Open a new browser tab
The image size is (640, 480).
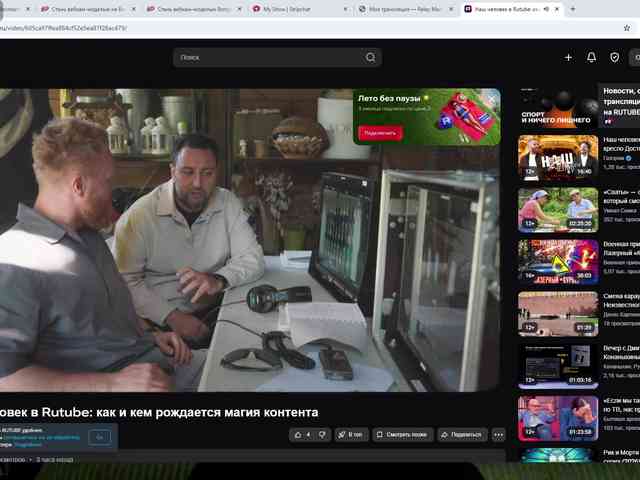point(572,9)
